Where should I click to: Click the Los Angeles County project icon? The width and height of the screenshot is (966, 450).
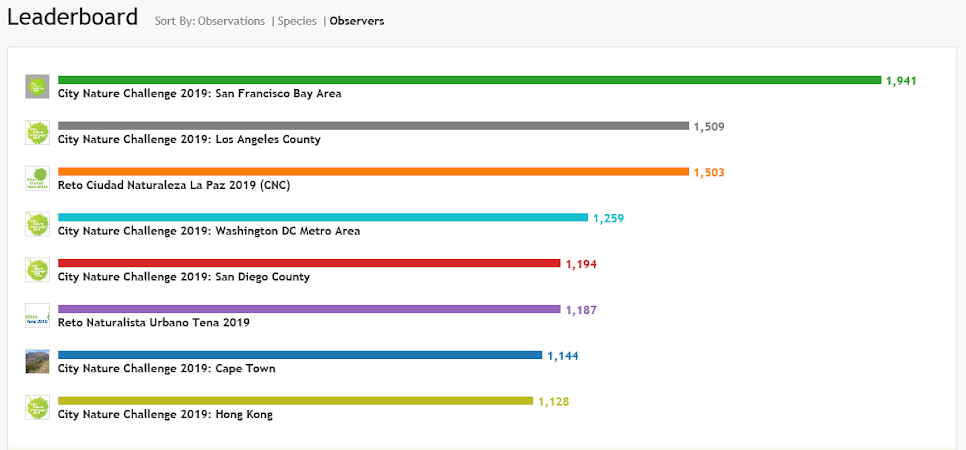click(x=37, y=133)
